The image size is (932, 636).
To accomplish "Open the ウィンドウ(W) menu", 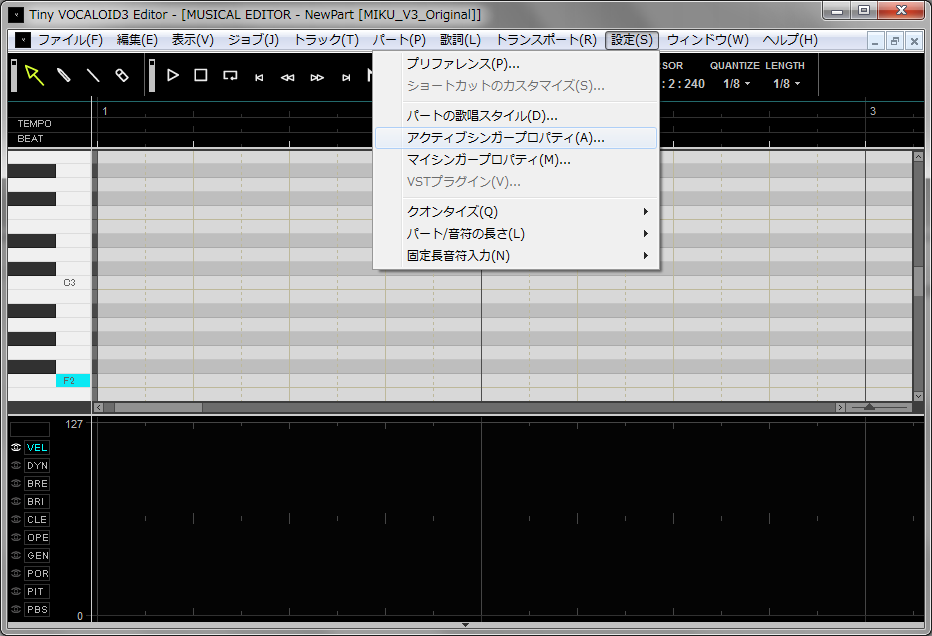I will pyautogui.click(x=707, y=40).
